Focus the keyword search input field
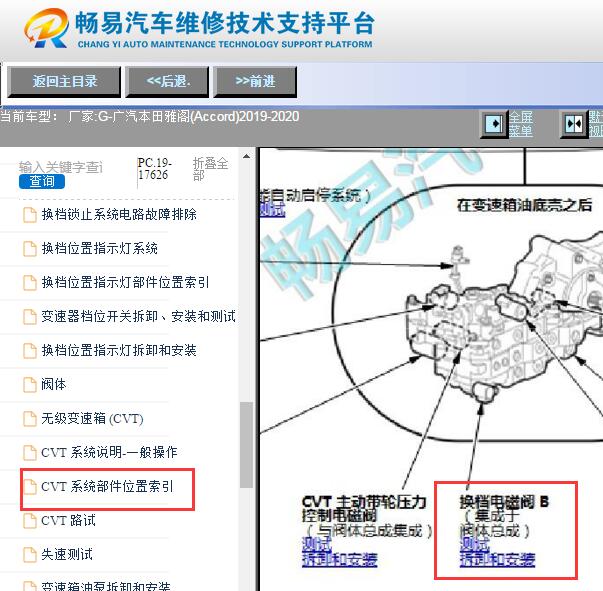Image resolution: width=603 pixels, height=591 pixels. pyautogui.click(x=62, y=167)
